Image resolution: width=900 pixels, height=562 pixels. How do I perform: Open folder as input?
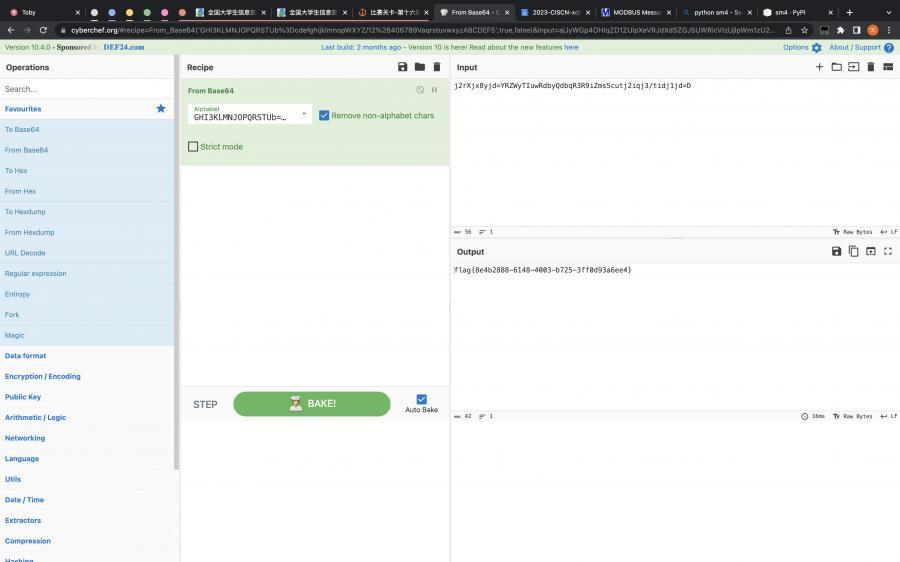tap(836, 67)
